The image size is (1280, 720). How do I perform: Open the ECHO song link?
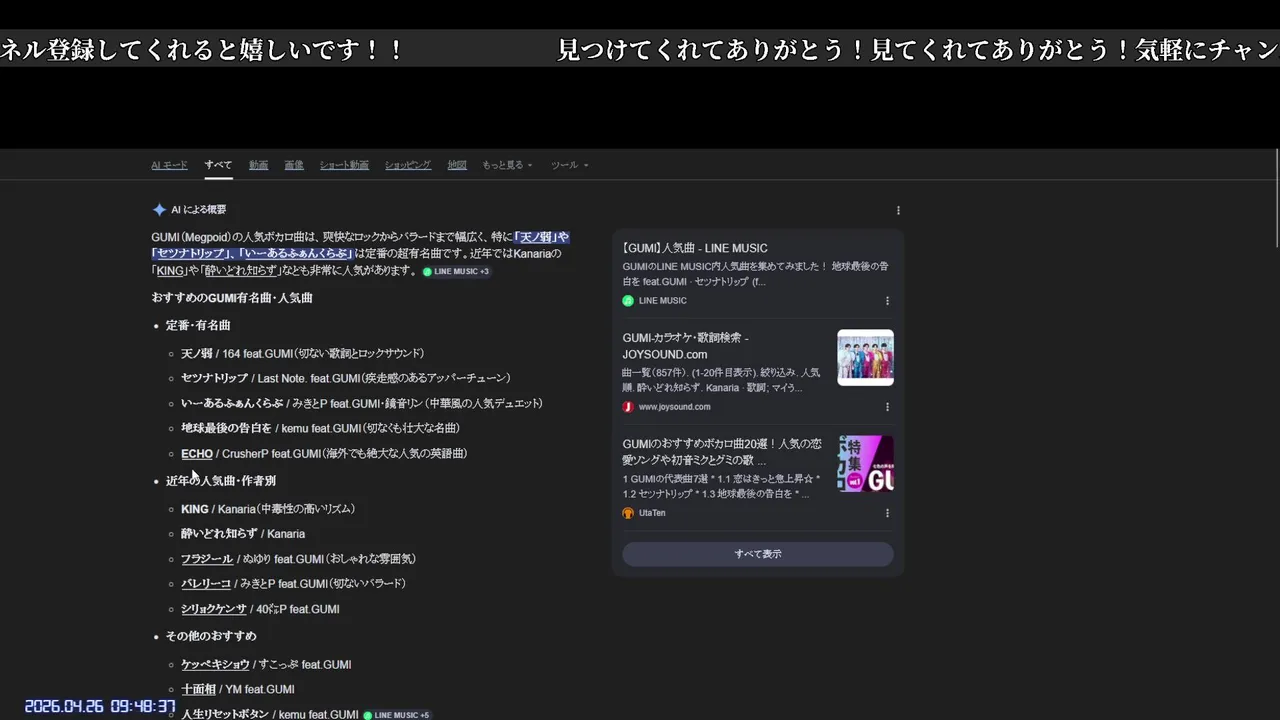coord(197,453)
